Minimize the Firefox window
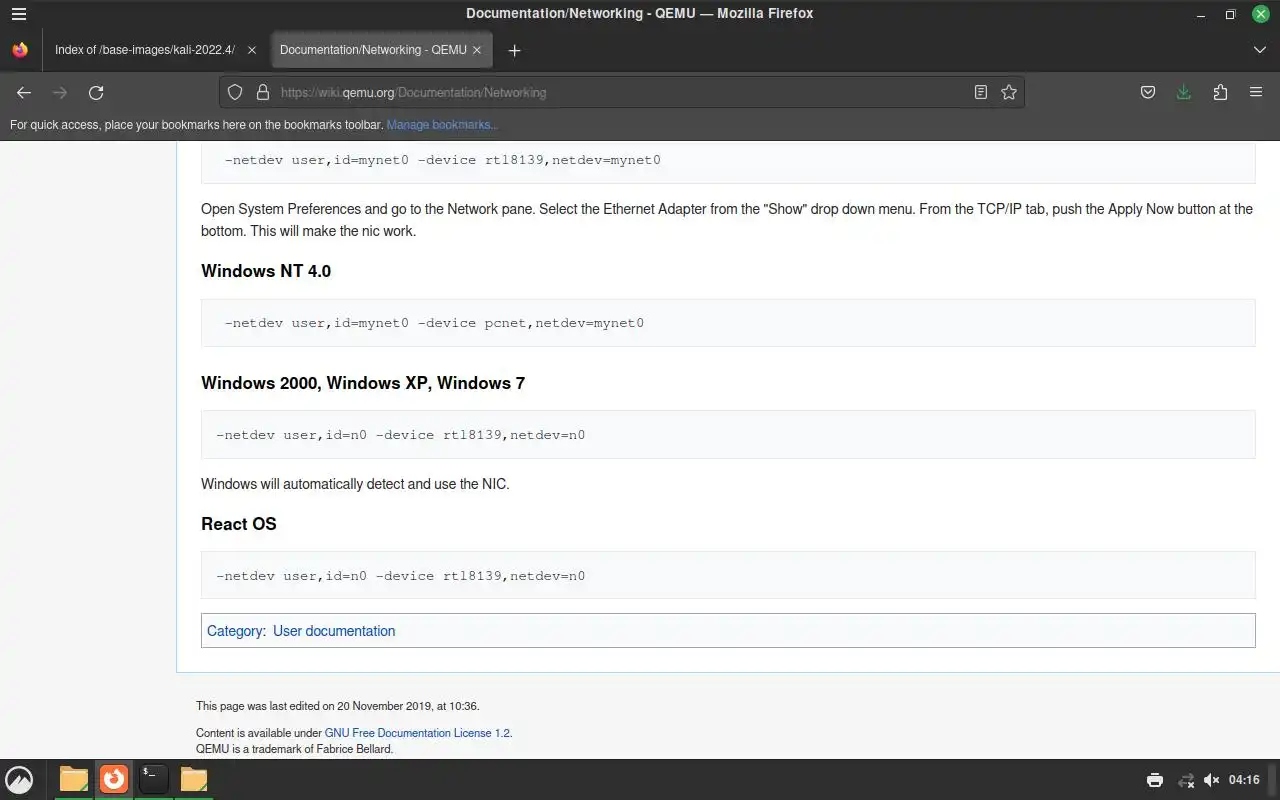 pos(1202,14)
